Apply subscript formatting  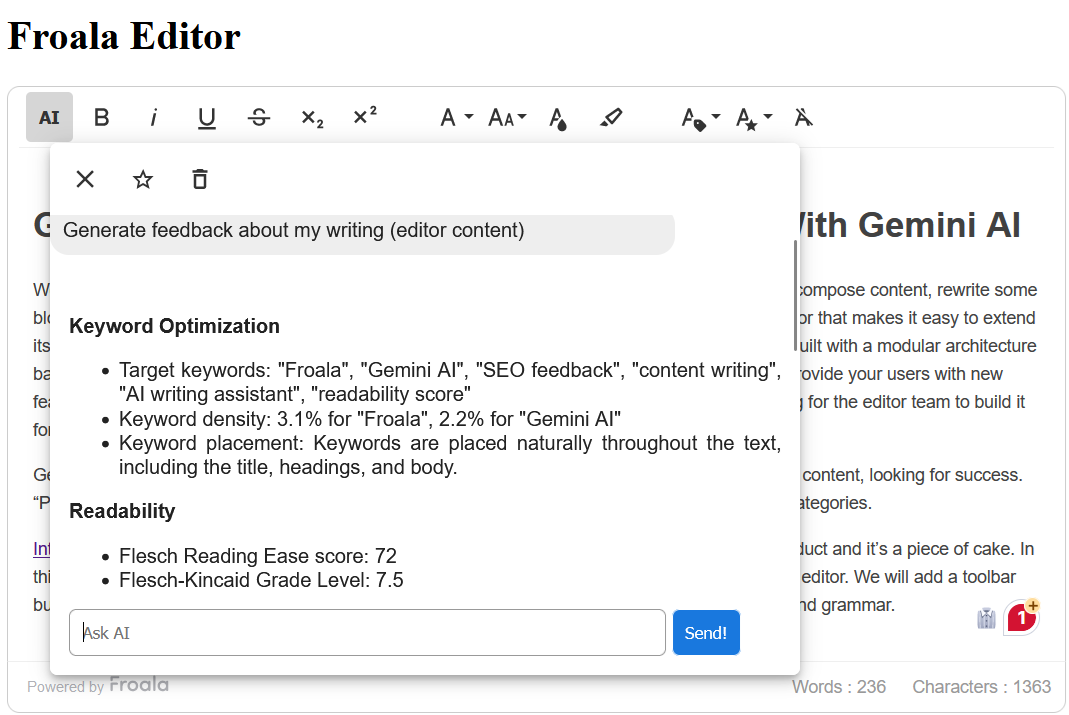[312, 117]
